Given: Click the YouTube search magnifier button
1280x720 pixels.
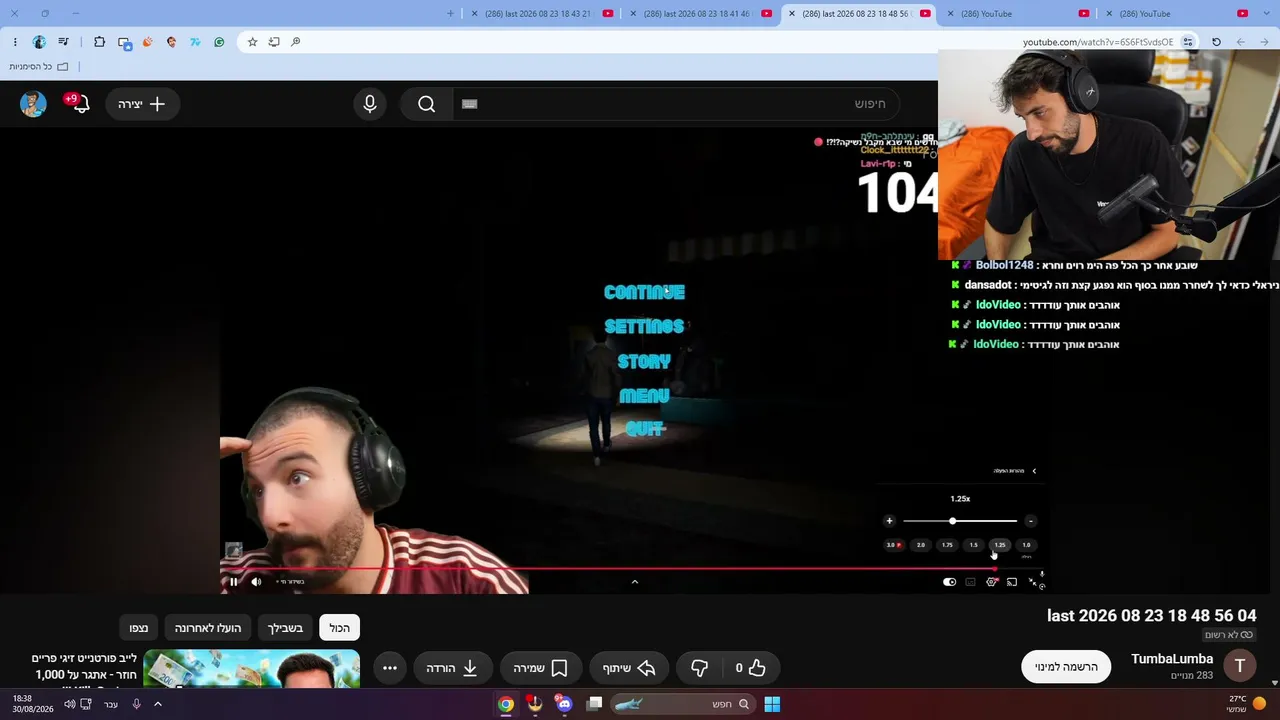Looking at the screenshot, I should click(427, 104).
